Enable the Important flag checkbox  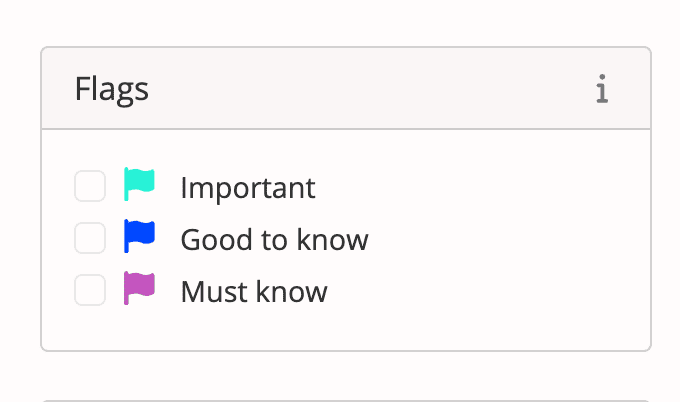[x=90, y=186]
